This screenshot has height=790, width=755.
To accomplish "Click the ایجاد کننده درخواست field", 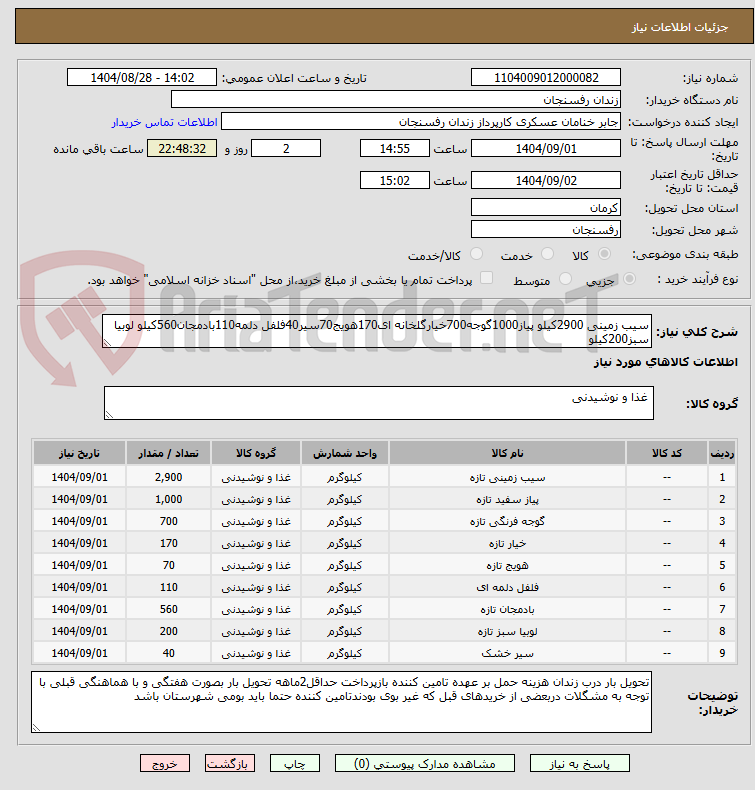I will coord(421,121).
